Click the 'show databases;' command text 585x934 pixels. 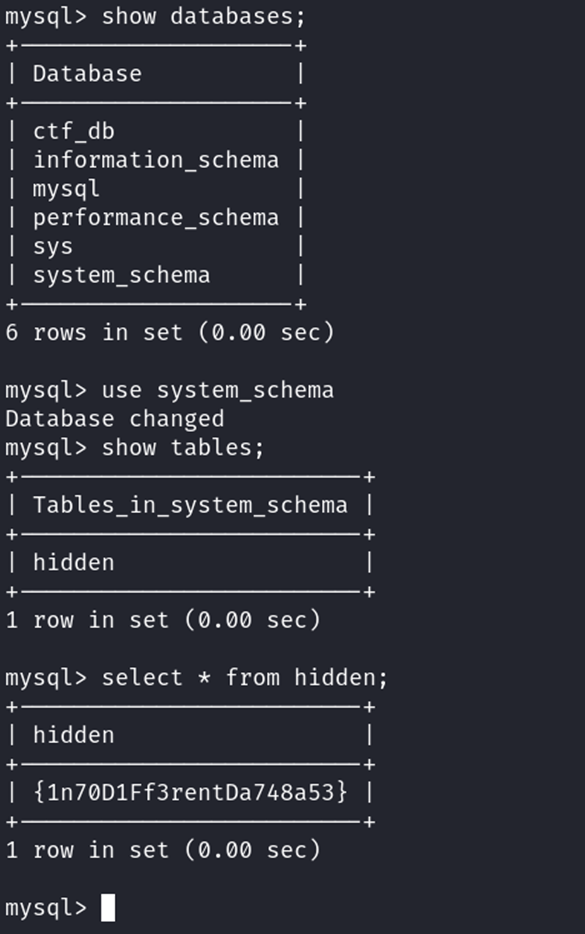click(203, 16)
